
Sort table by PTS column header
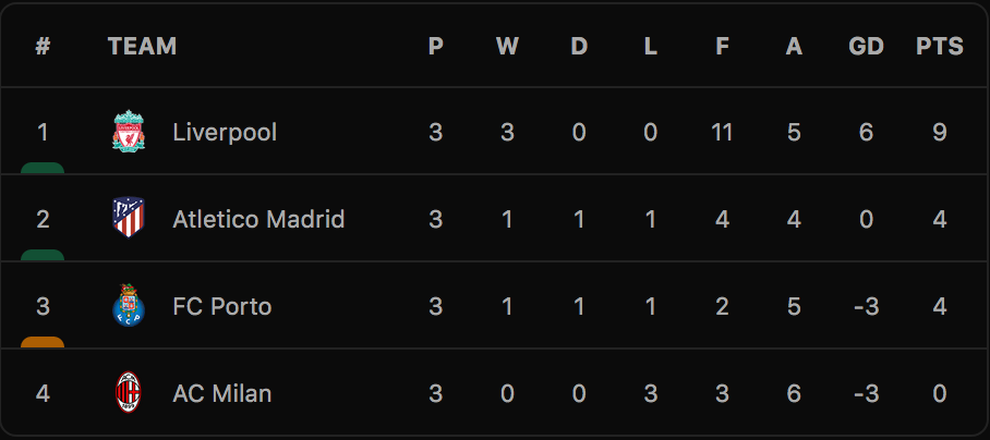tap(939, 46)
